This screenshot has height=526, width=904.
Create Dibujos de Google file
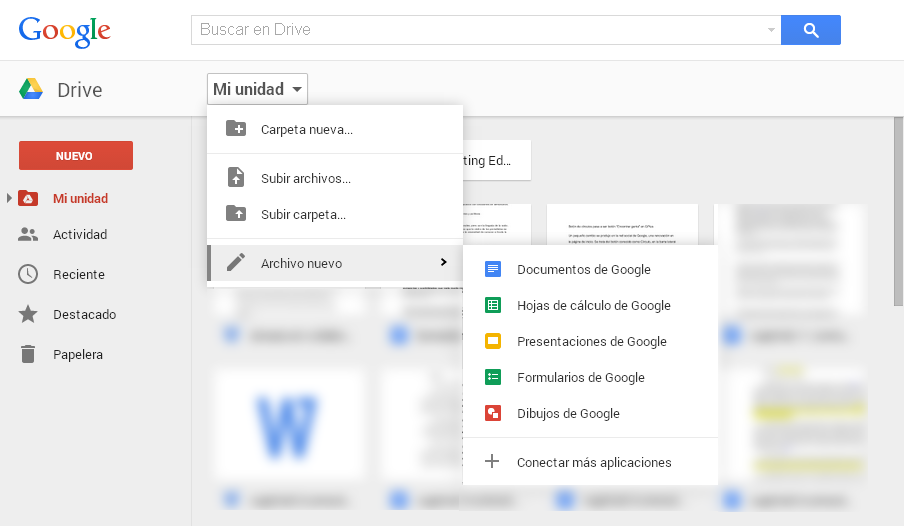[x=590, y=414]
